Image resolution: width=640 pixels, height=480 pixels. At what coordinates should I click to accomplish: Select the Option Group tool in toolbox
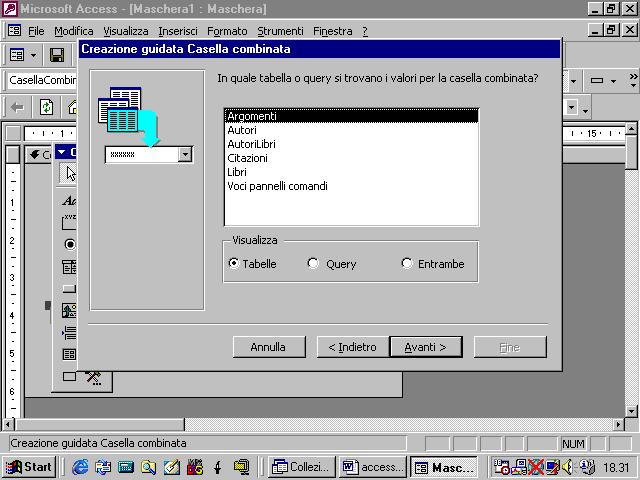(69, 222)
